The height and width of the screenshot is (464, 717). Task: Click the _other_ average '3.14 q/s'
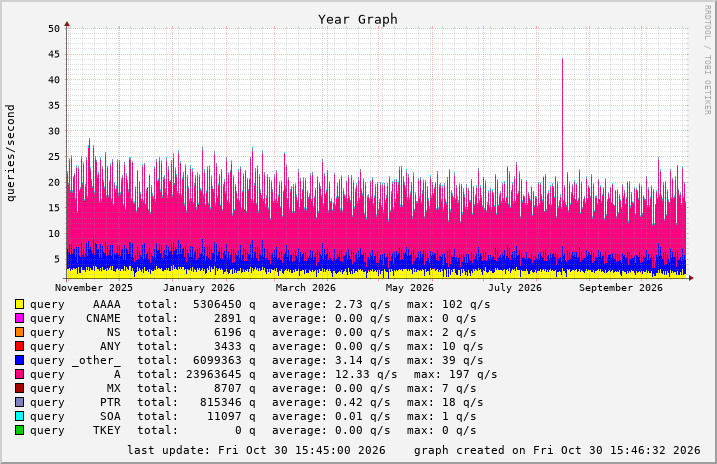[363, 360]
